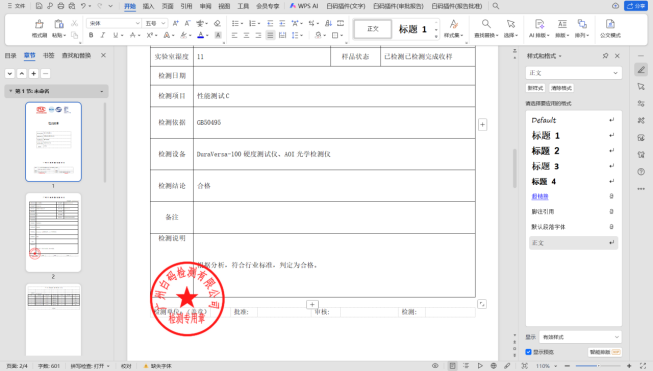
Task: Click the Official Document Mode icon
Action: tap(610, 24)
